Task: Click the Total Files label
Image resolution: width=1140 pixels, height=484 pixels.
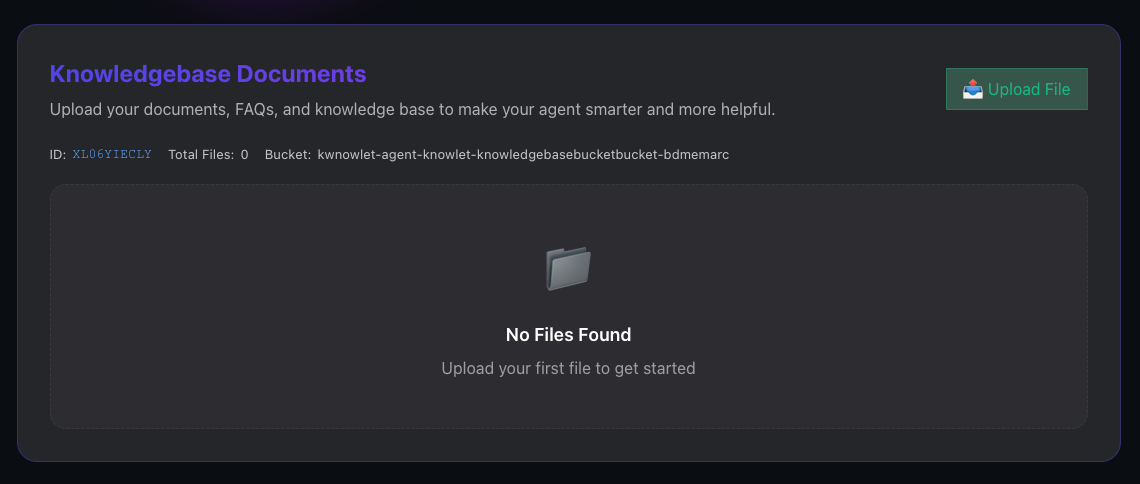Action: (201, 154)
